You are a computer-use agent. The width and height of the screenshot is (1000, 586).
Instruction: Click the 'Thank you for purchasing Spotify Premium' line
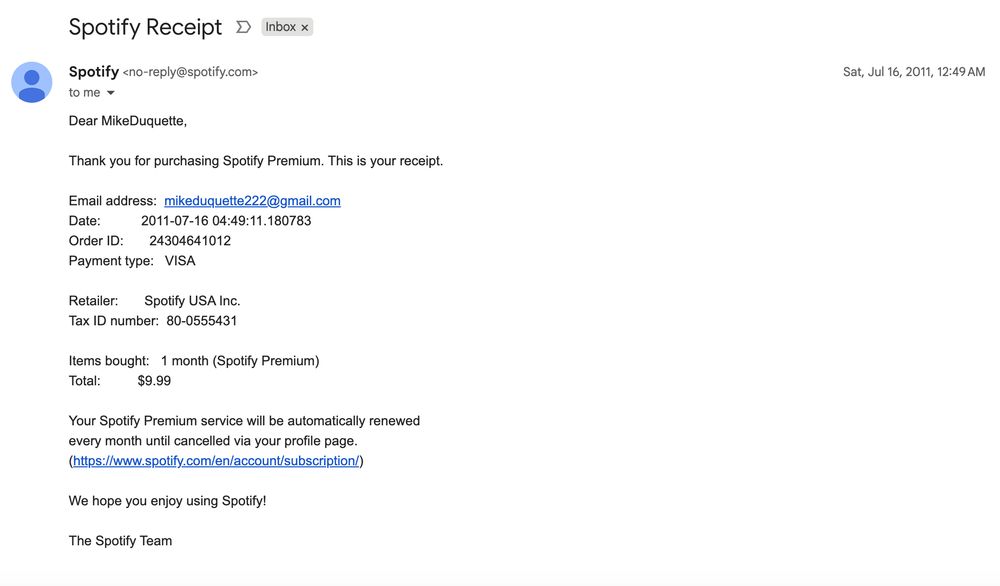[256, 161]
